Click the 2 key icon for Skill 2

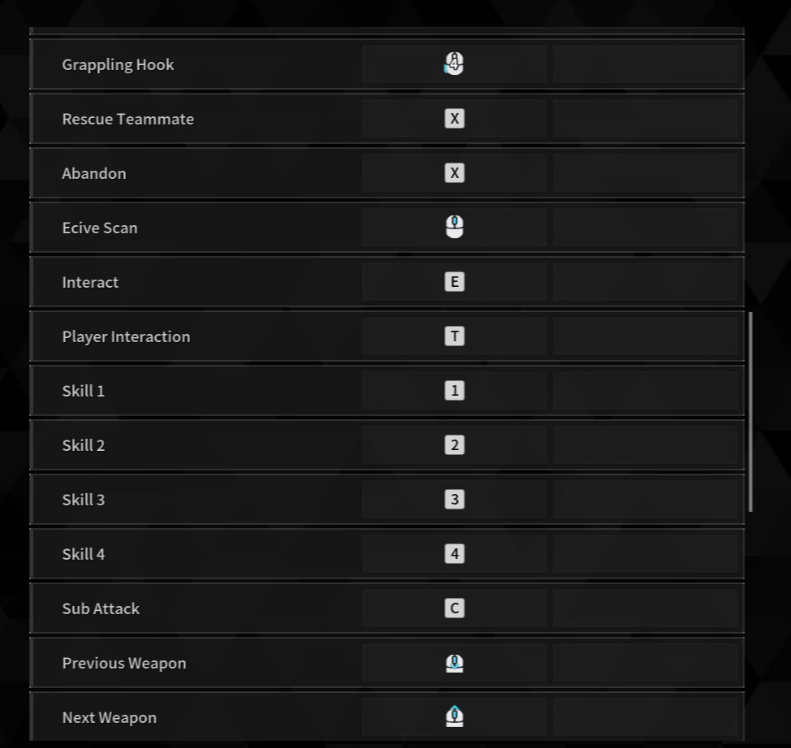pos(454,445)
